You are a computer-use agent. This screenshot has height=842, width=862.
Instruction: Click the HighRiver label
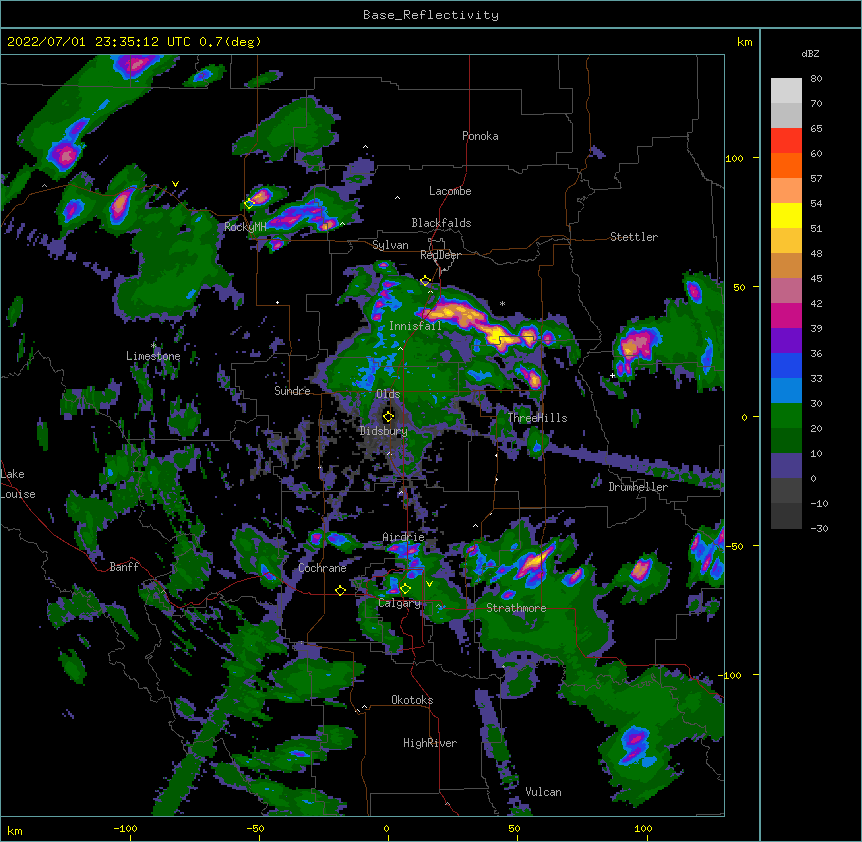430,743
